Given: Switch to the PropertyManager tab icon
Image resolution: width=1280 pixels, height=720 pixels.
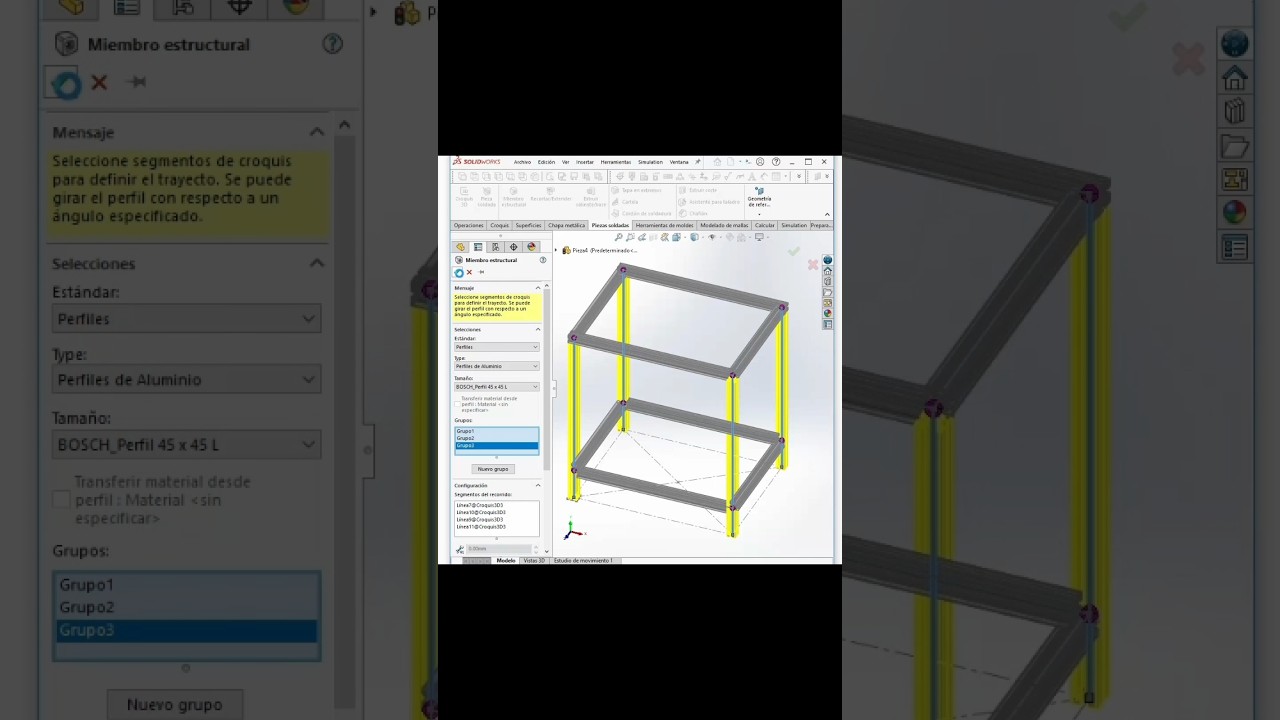Looking at the screenshot, I should [x=478, y=247].
